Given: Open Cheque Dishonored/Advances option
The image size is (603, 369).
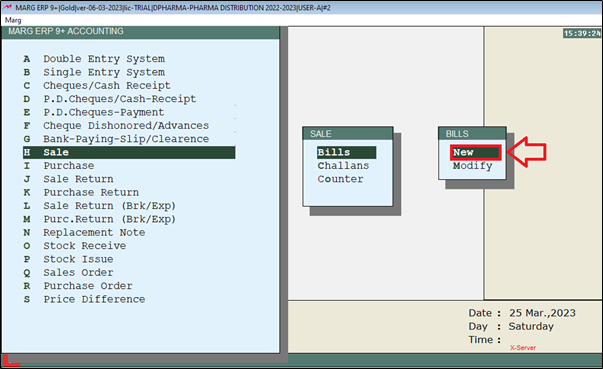Looking at the screenshot, I should 126,126.
